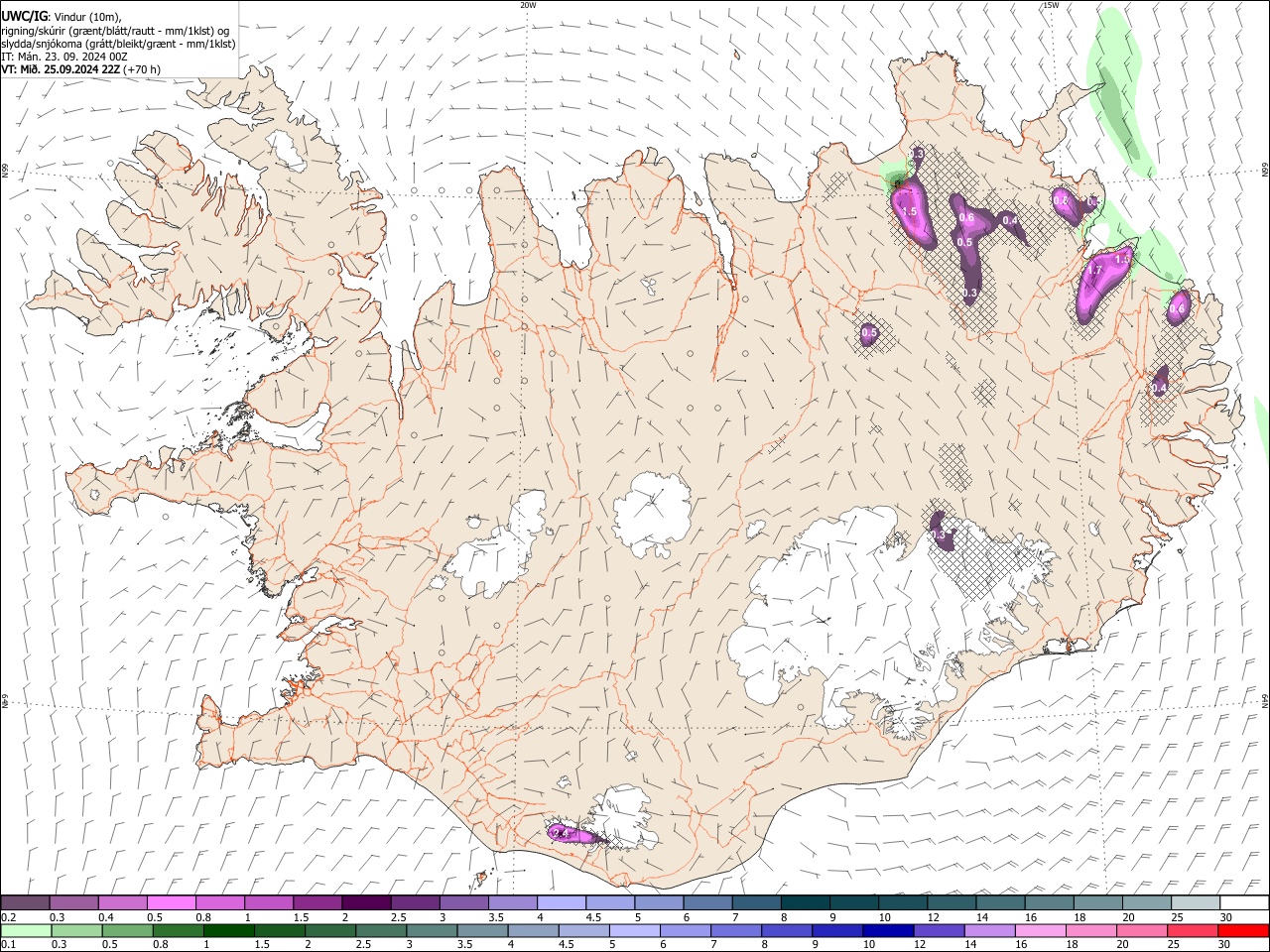Click the 0.3 snow patch beside Vatnajökull
1270x952 pixels.
pos(941,532)
